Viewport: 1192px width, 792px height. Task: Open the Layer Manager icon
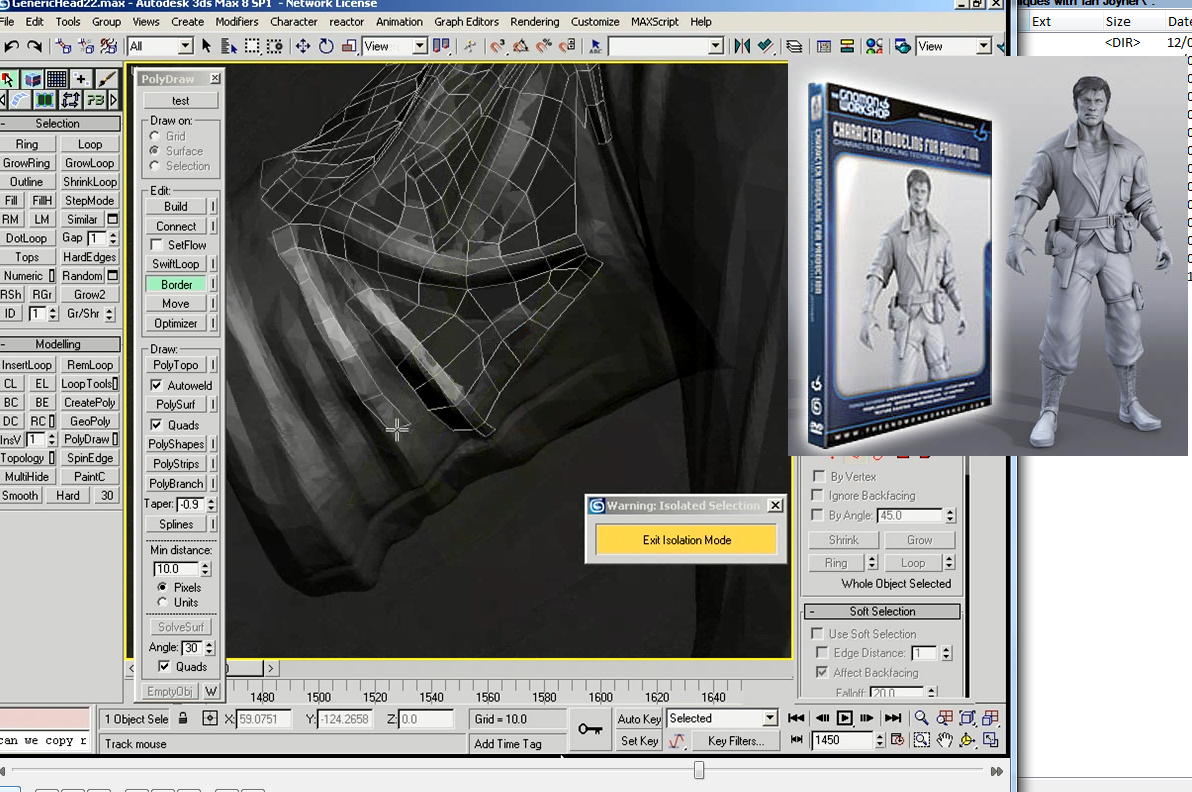(x=794, y=46)
